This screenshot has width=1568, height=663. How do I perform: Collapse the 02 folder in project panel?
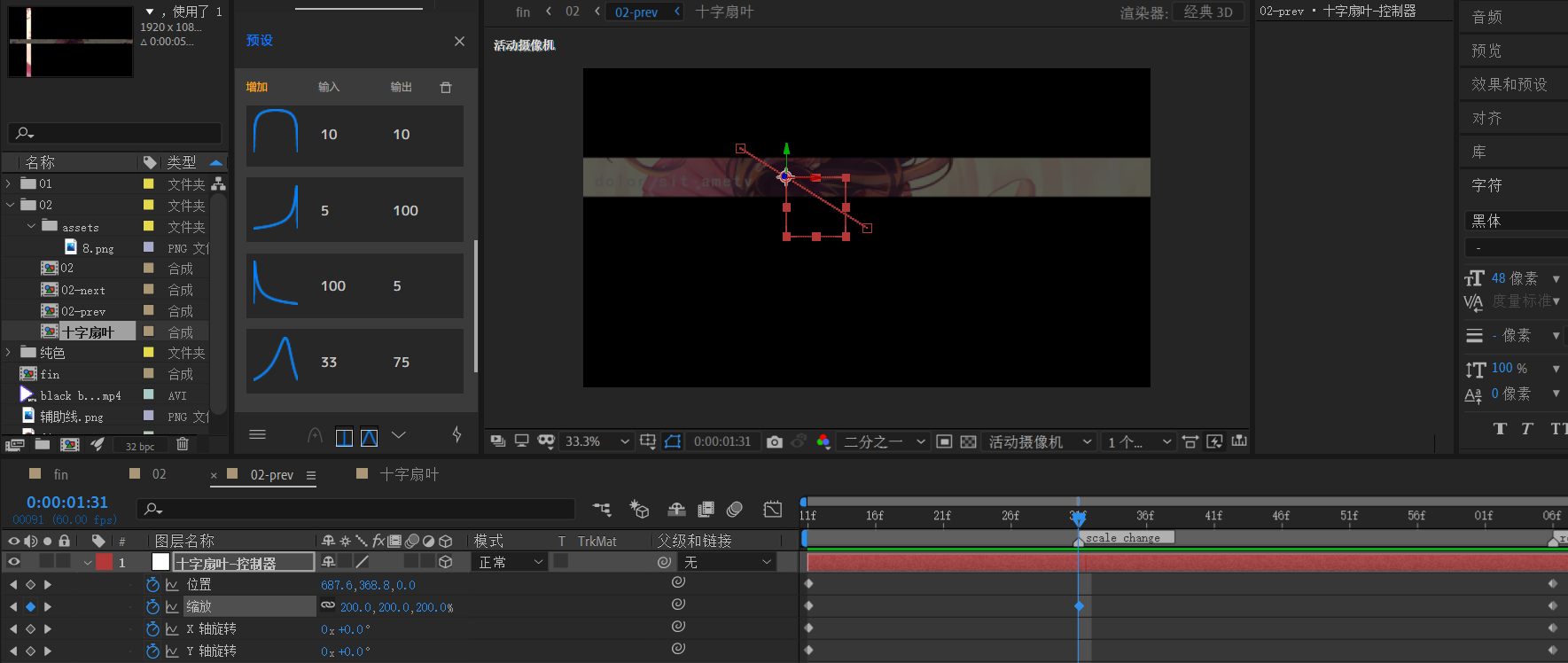coord(9,205)
